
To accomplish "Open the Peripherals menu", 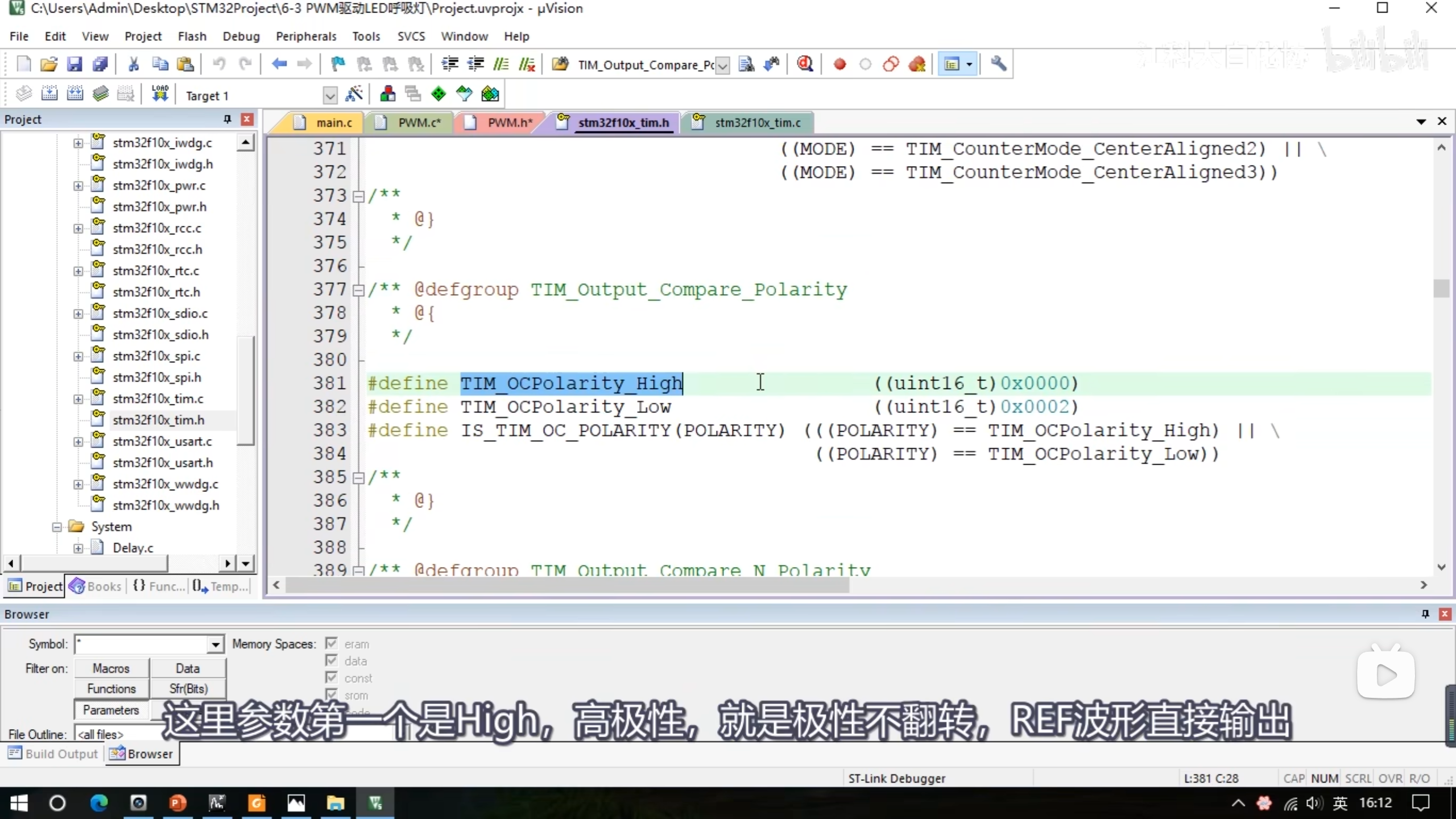I will click(305, 36).
